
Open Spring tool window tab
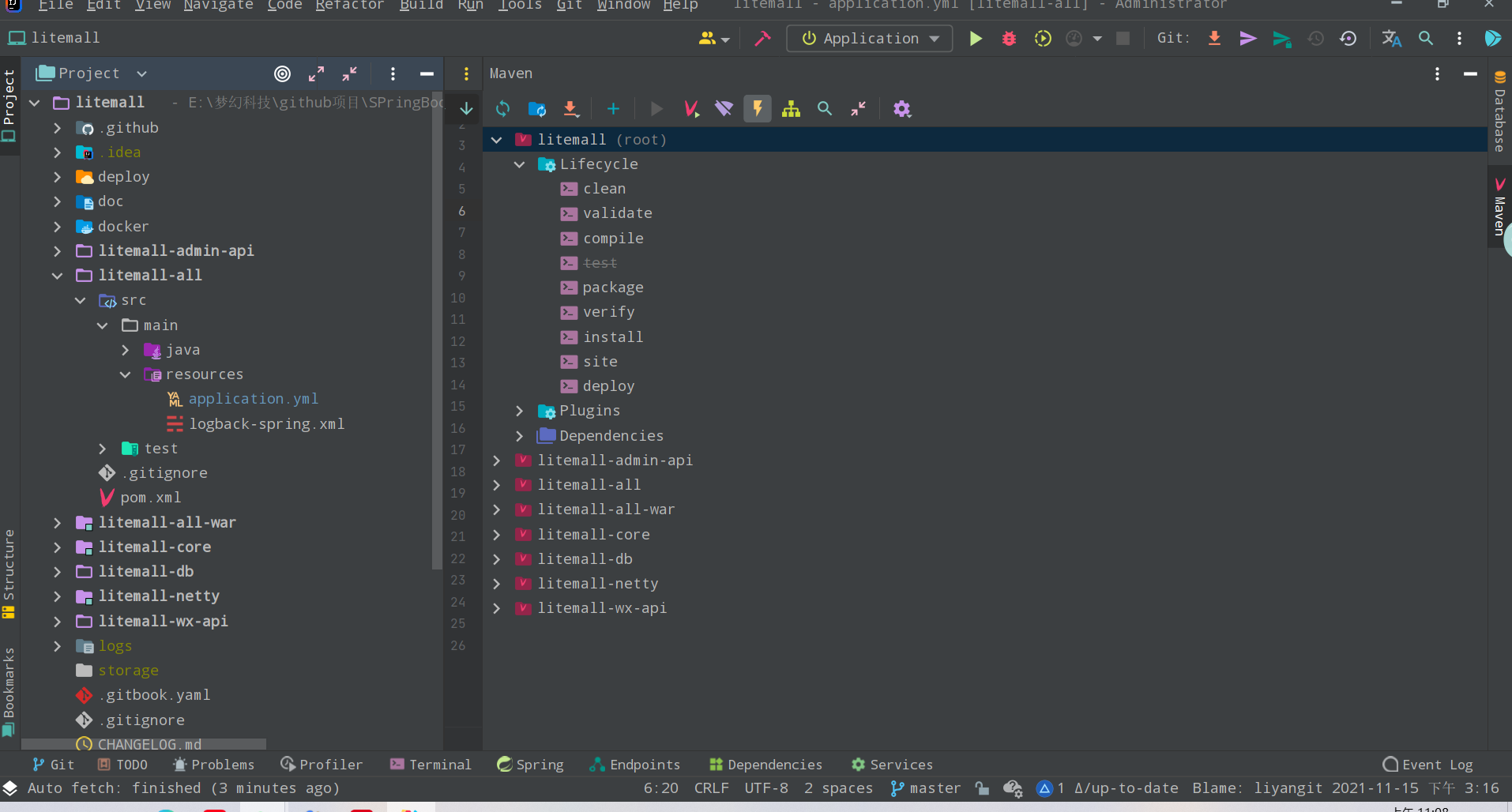coord(530,765)
